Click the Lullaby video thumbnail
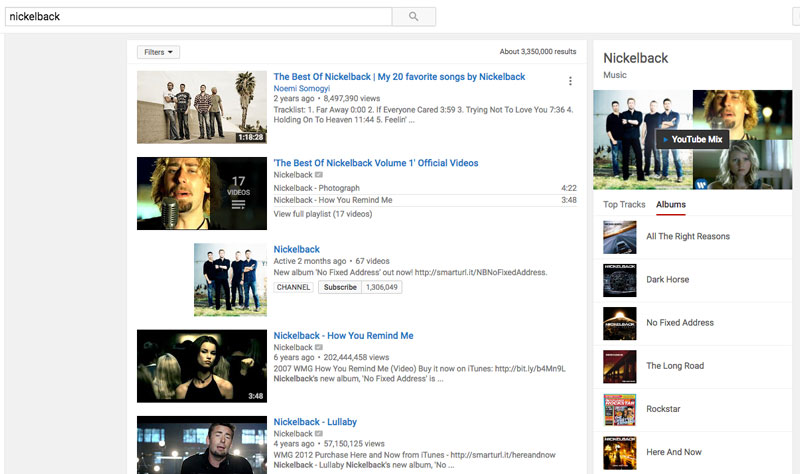800x474 pixels. [x=202, y=445]
